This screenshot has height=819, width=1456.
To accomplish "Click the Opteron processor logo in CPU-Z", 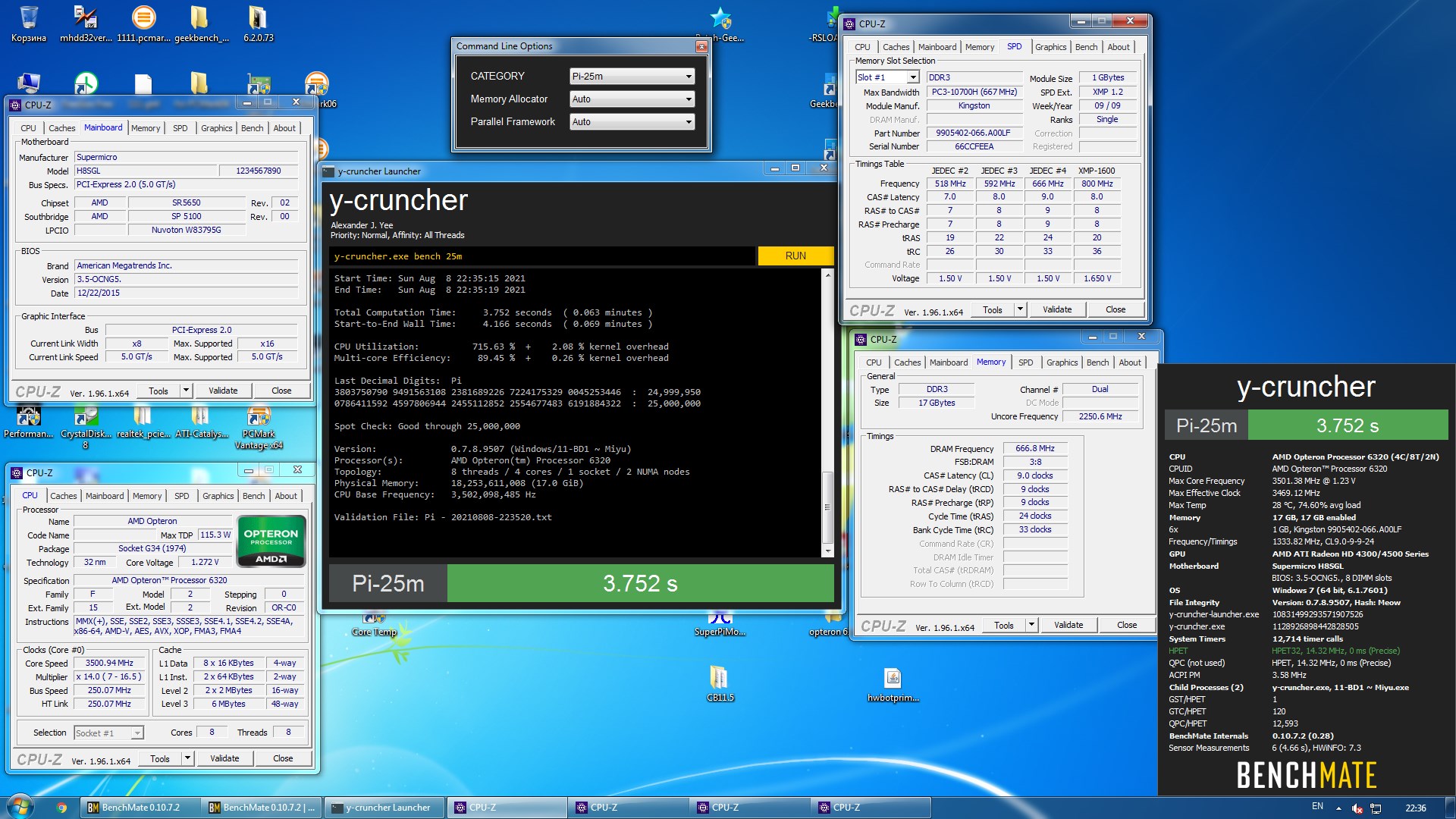I will click(x=271, y=541).
